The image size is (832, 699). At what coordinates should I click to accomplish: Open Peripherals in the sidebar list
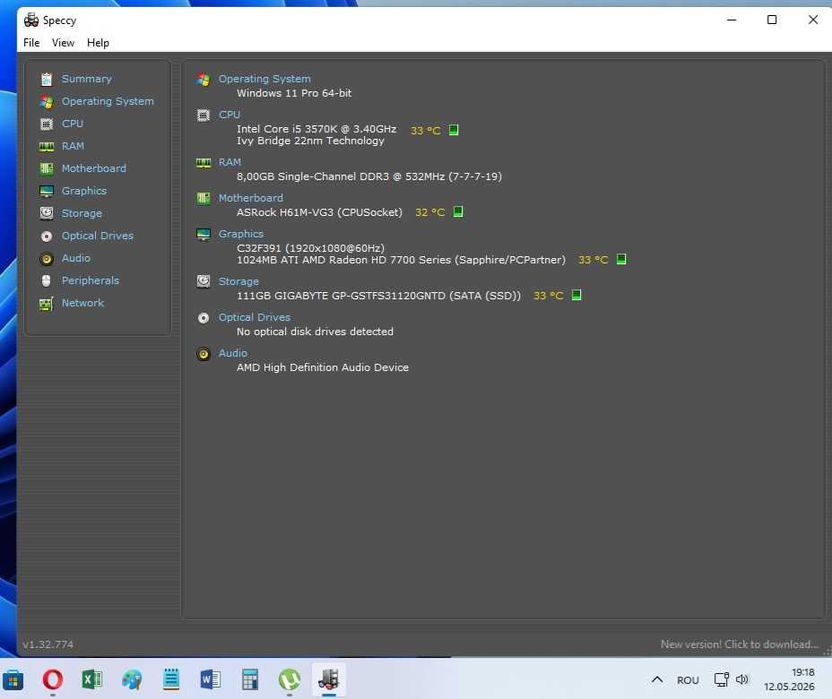point(90,281)
